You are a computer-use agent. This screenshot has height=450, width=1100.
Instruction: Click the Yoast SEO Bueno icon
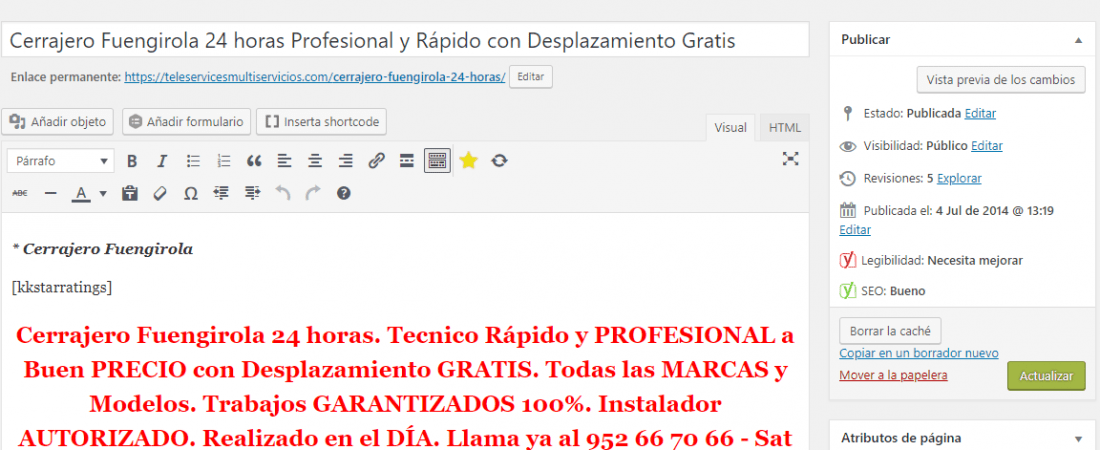pos(848,291)
